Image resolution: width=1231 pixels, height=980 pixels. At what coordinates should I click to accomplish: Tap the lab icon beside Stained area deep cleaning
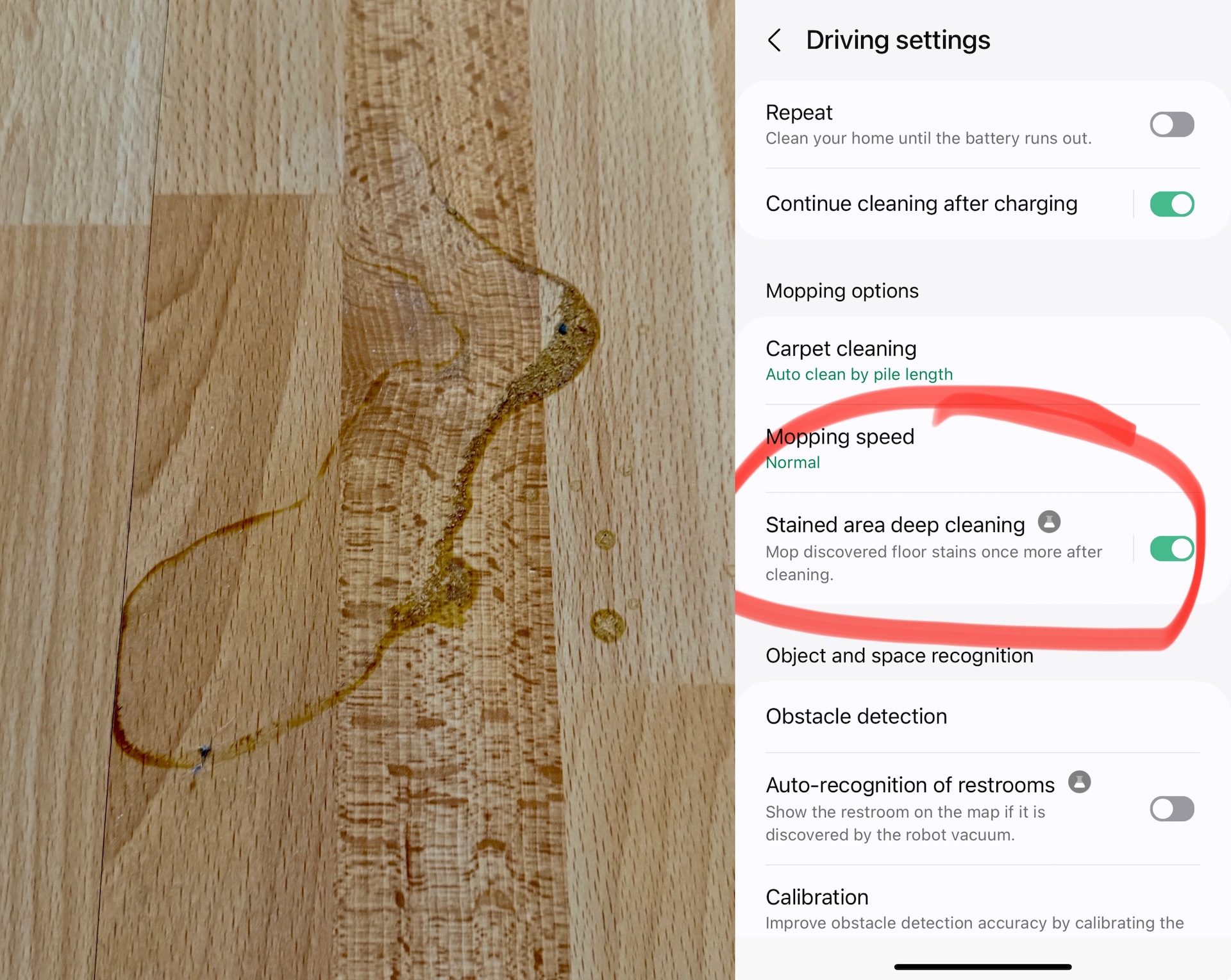(1049, 522)
